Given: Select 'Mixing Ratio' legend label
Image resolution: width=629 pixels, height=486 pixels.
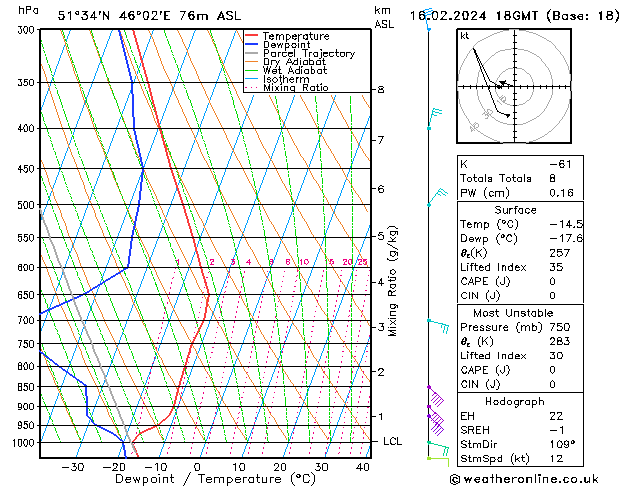Looking at the screenshot, I should 296,87.
